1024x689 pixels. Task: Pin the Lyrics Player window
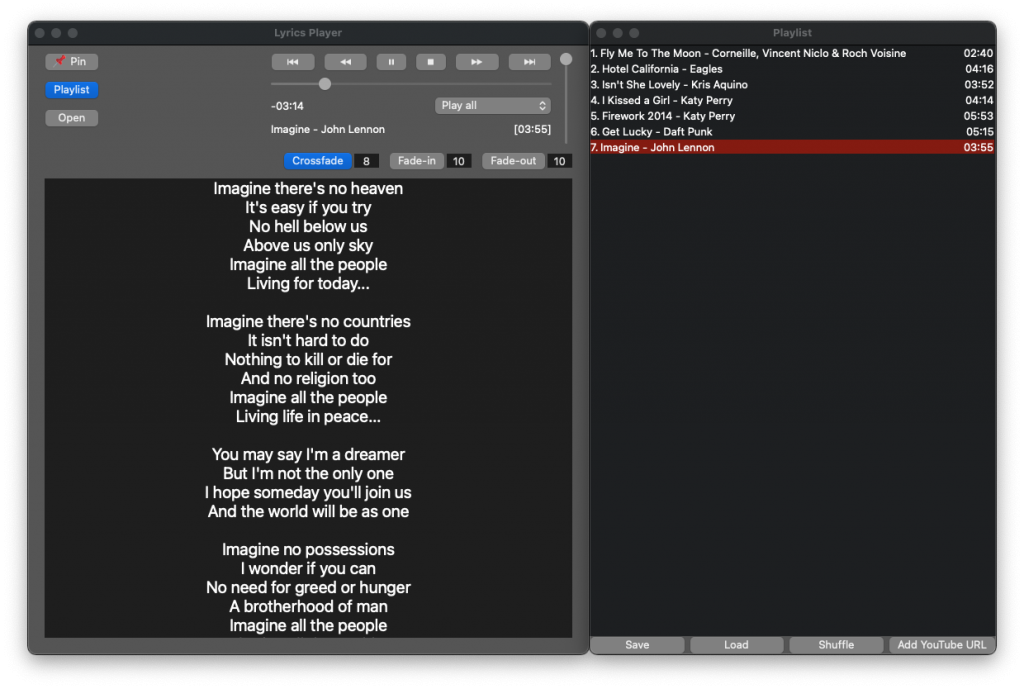pos(72,61)
